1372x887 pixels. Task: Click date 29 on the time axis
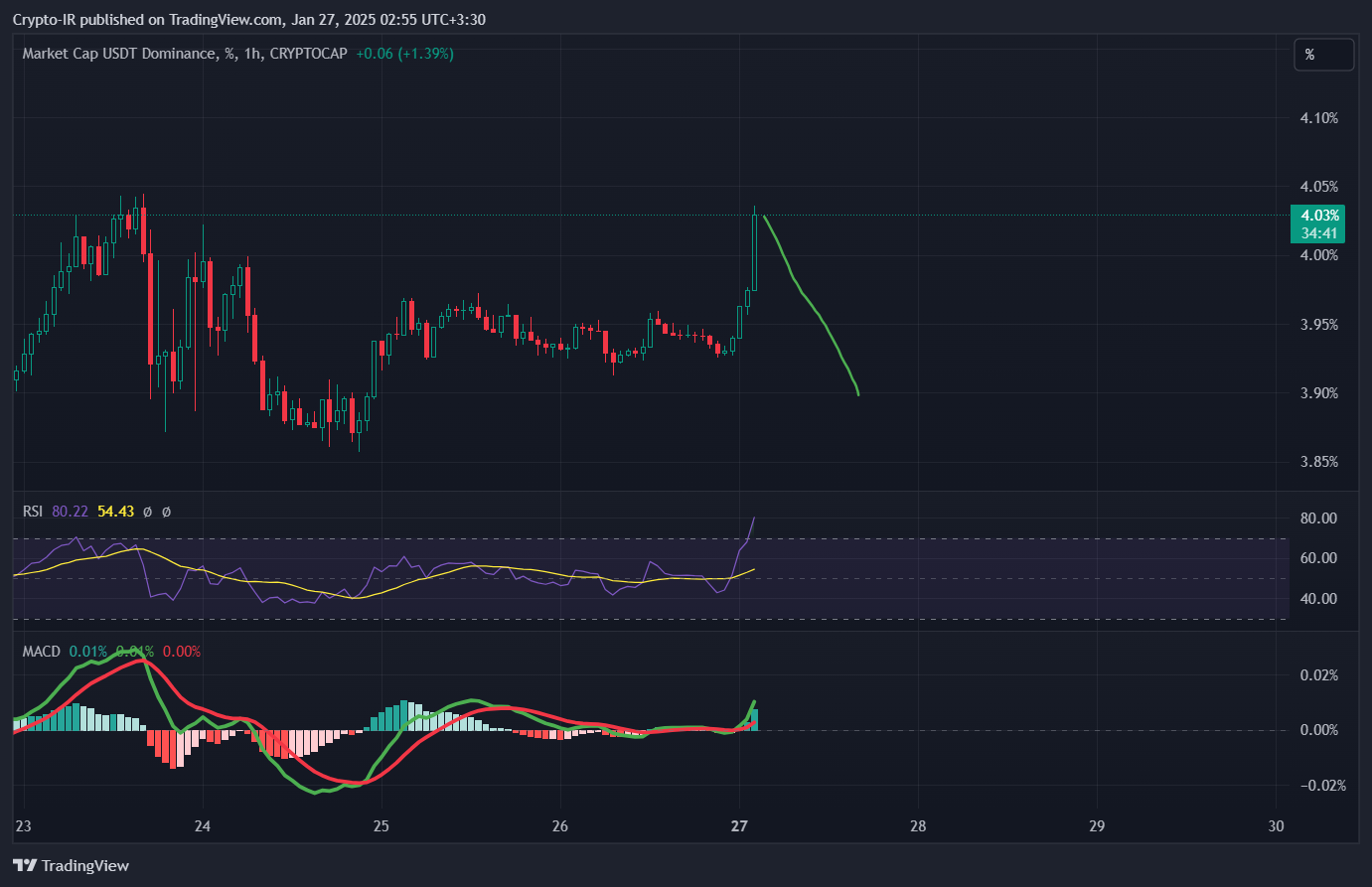(1097, 826)
